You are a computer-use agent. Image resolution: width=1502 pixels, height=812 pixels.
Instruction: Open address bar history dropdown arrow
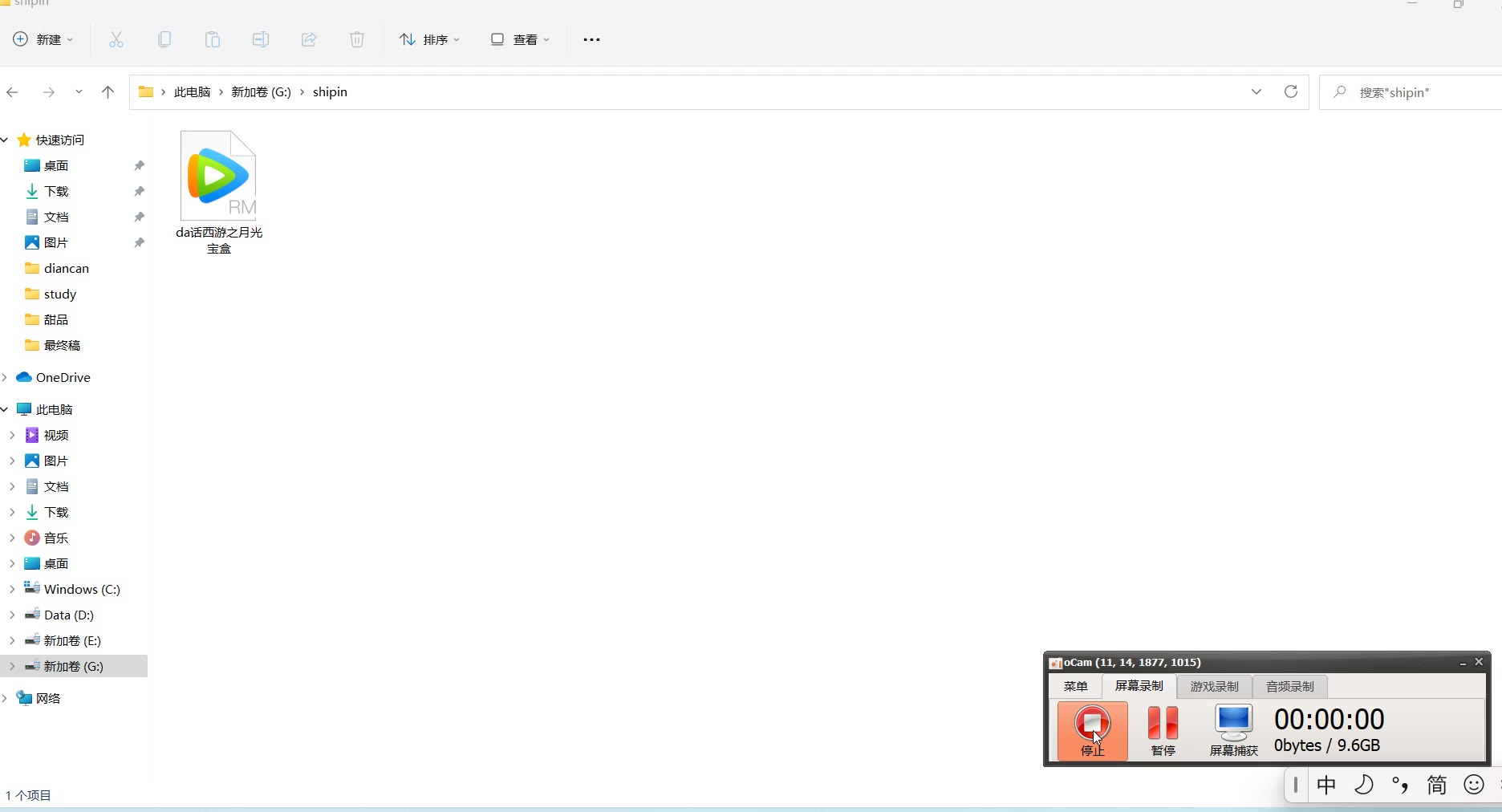tap(1256, 92)
